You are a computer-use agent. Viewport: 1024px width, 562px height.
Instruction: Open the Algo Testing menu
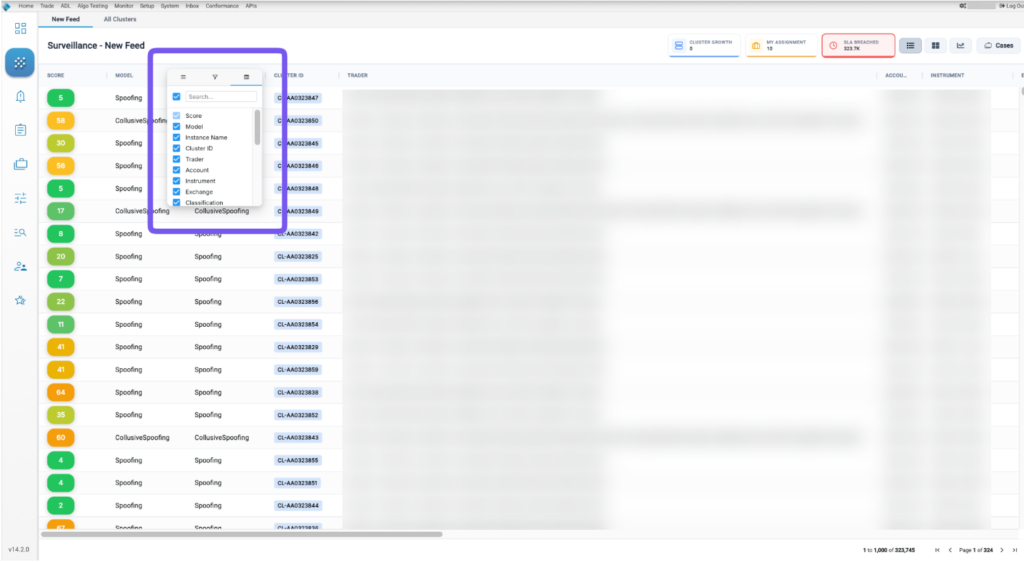(x=92, y=6)
